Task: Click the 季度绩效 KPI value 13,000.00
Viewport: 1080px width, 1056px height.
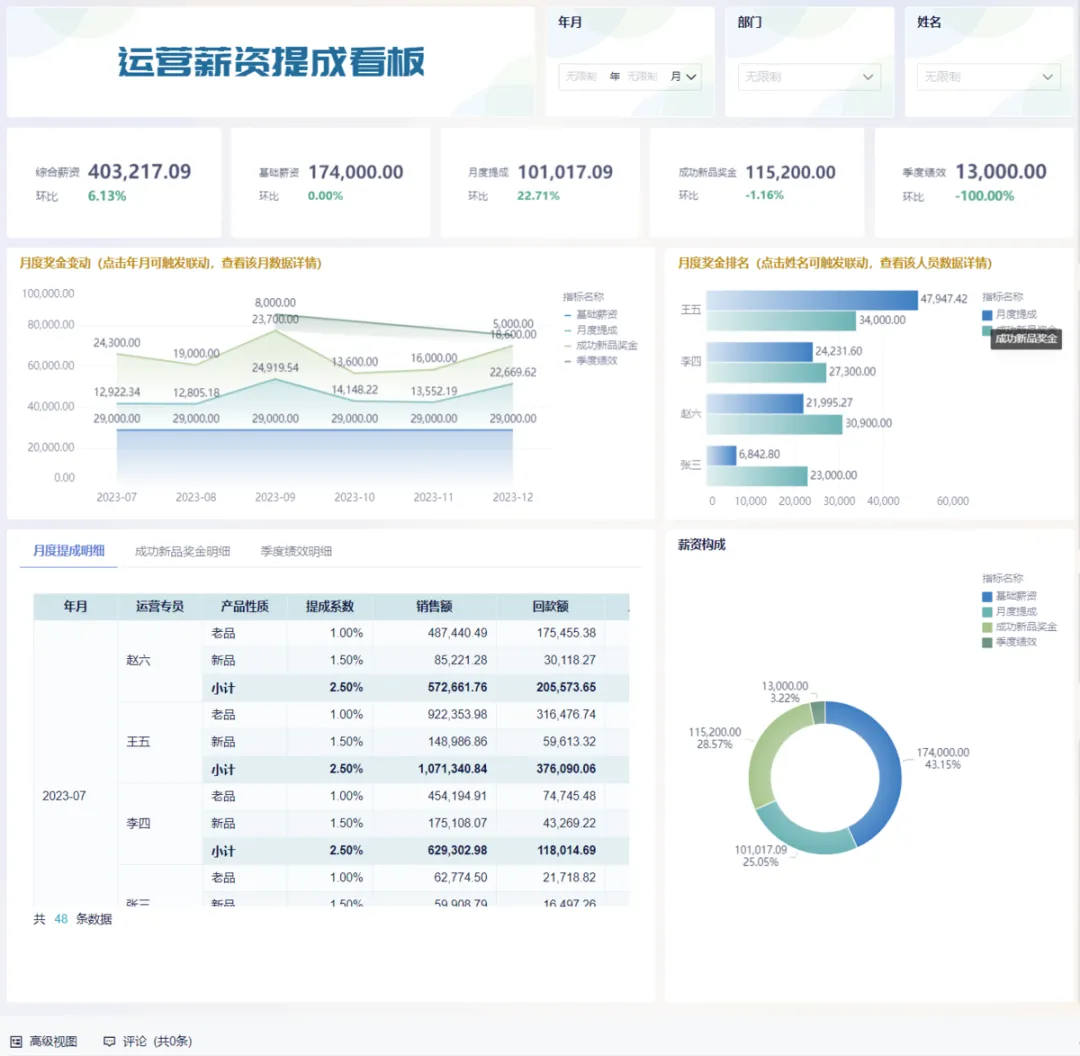Action: coord(1001,172)
